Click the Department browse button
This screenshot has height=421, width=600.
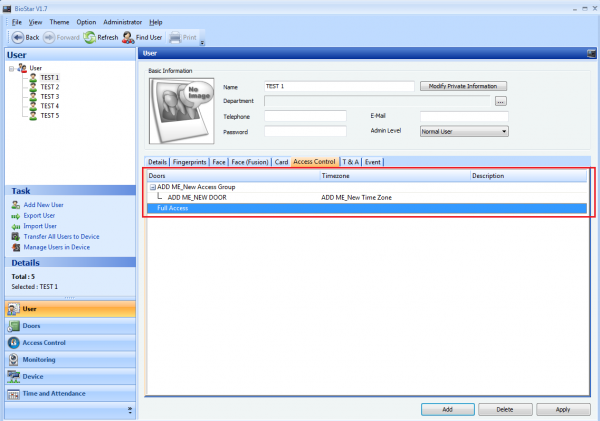click(501, 101)
